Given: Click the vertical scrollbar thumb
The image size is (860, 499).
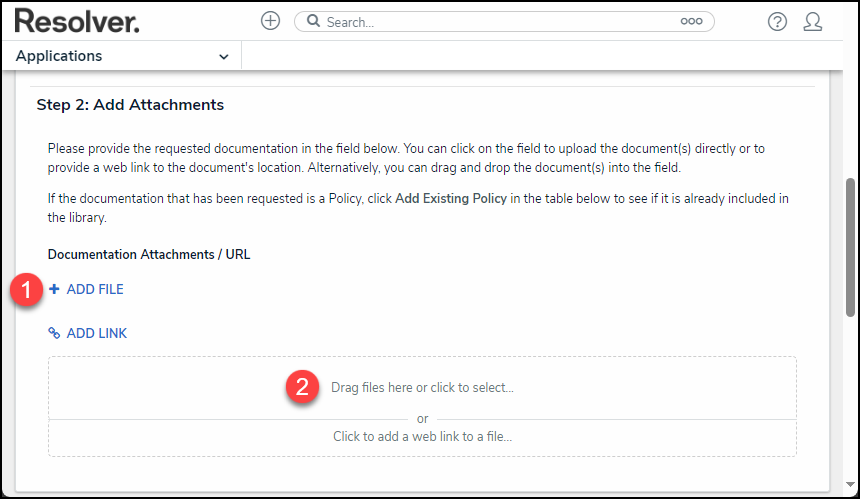Looking at the screenshot, I should pyautogui.click(x=851, y=247).
